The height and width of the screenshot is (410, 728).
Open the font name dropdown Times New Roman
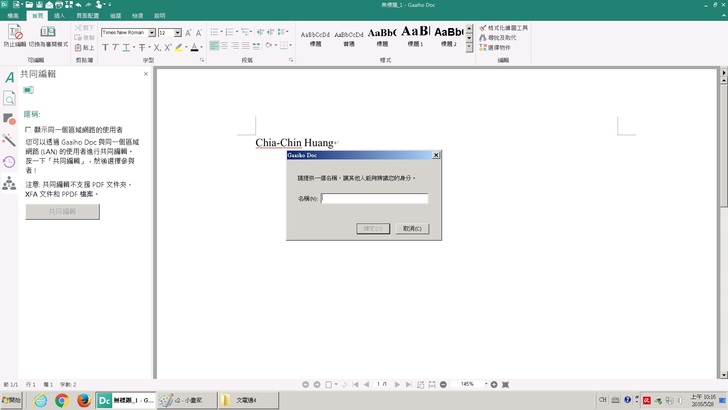[x=152, y=33]
